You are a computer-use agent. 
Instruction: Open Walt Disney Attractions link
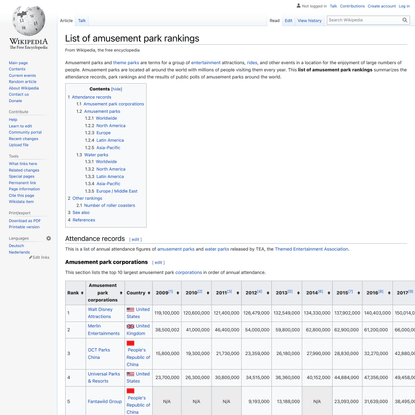click(100, 313)
